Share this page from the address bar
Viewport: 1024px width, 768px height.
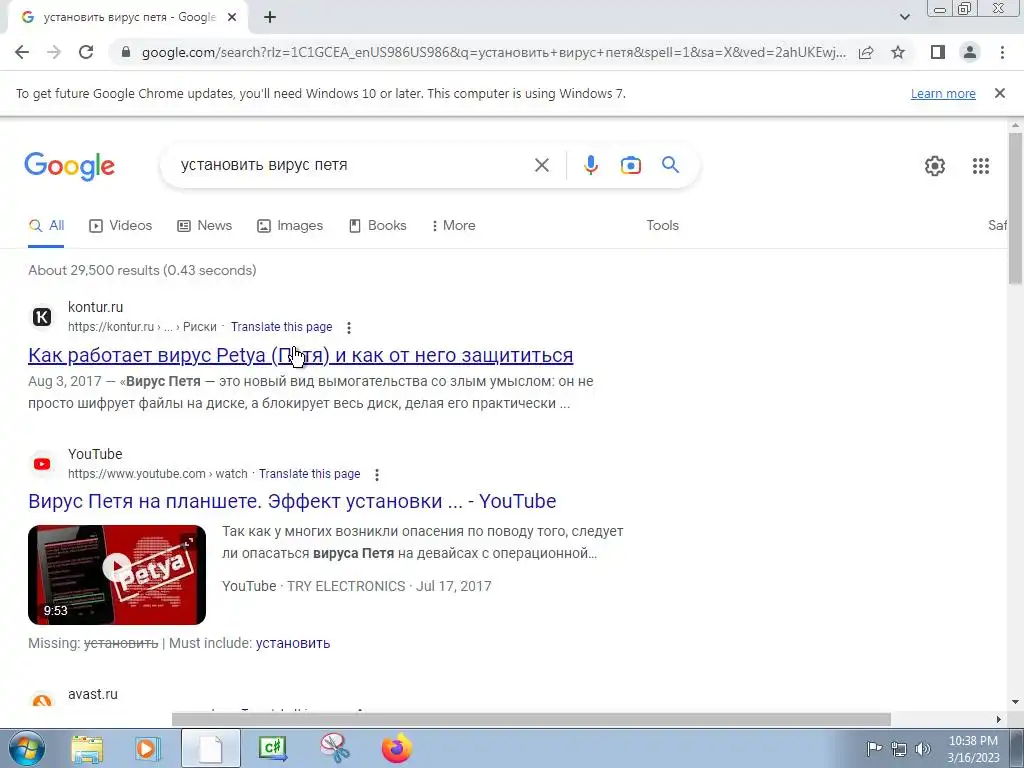866,52
